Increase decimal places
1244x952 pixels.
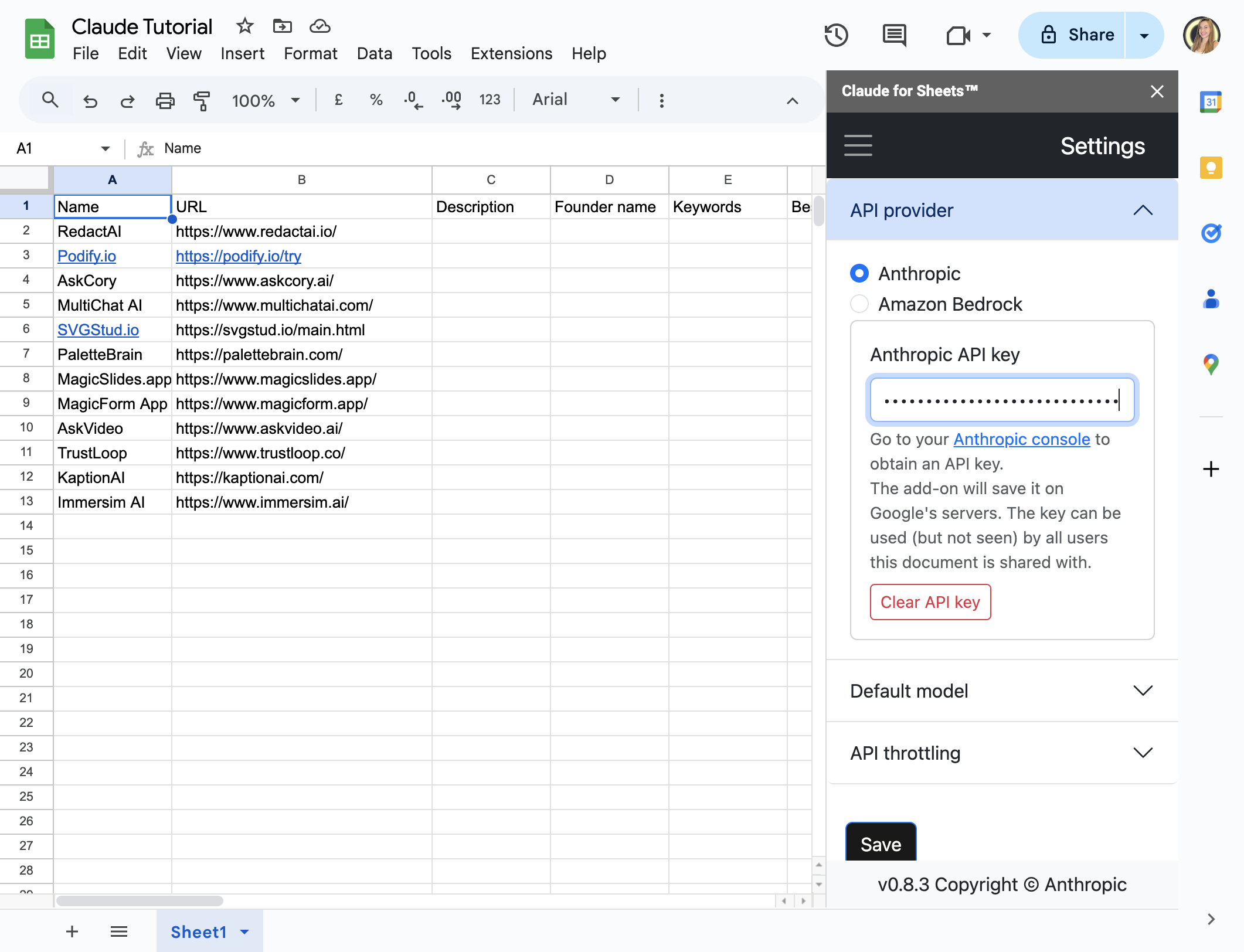pyautogui.click(x=451, y=100)
